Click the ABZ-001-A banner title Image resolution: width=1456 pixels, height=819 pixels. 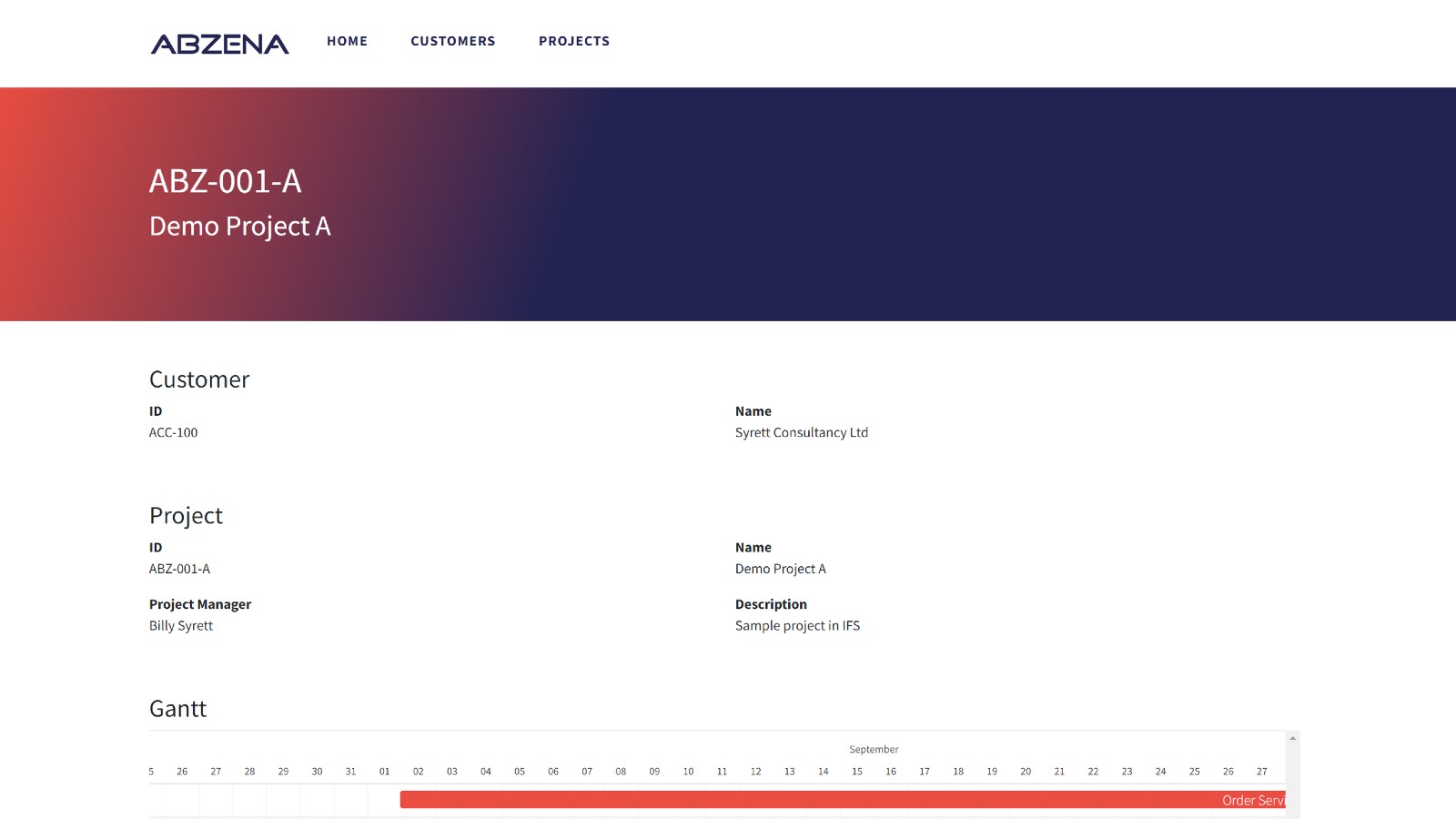(x=225, y=181)
